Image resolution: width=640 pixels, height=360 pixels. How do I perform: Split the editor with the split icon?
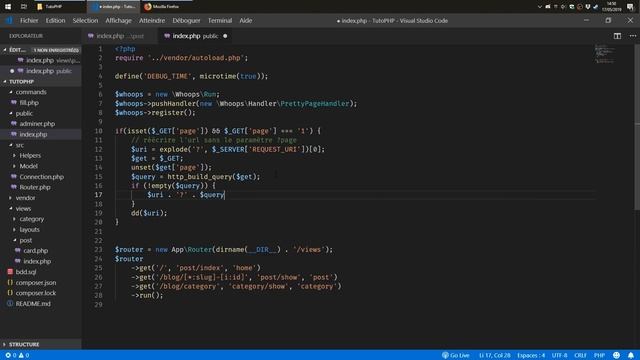617,36
